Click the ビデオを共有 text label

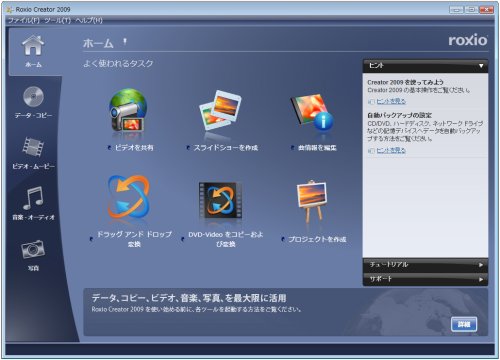pos(134,148)
